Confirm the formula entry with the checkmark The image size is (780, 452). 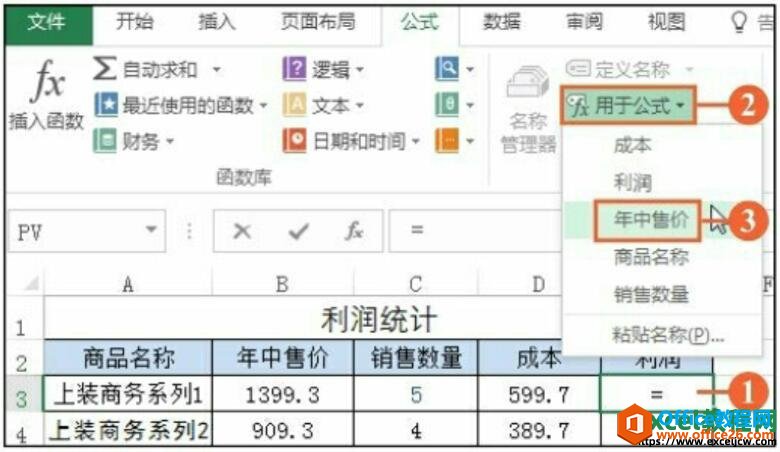(298, 231)
